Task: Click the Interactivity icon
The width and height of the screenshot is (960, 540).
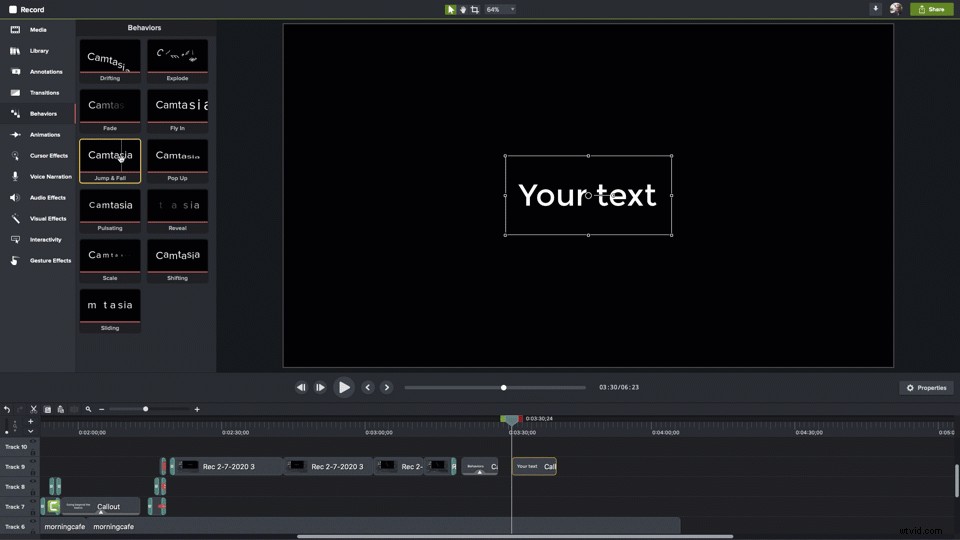Action: (x=15, y=239)
